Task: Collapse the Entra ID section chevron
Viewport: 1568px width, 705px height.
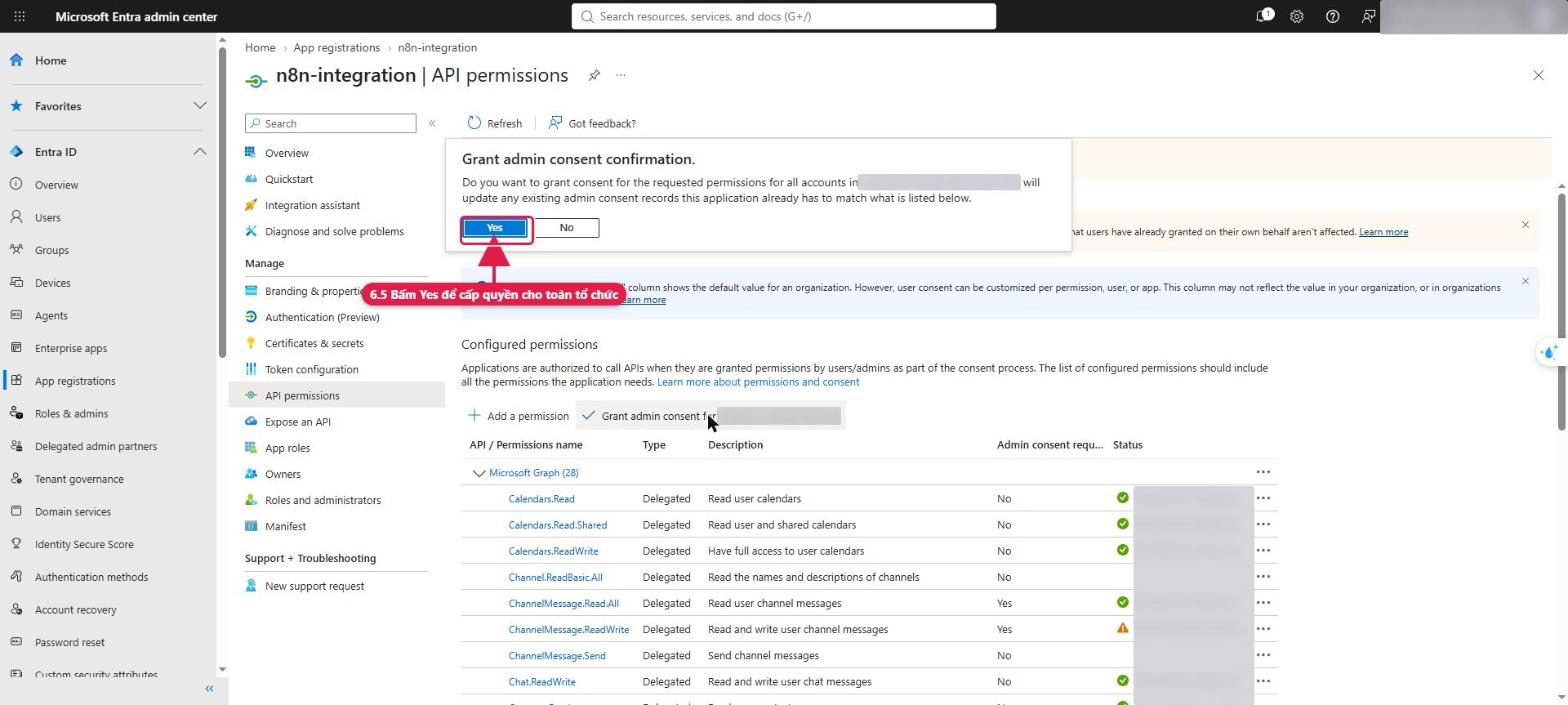Action: point(199,152)
